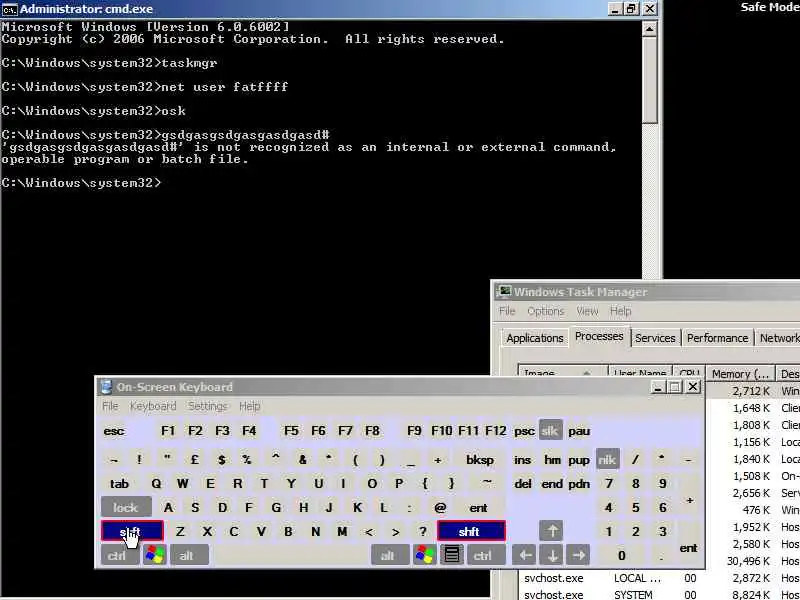800x600 pixels.
Task: Toggle the left ctrl key on On-Screen Keyboard
Action: click(120, 555)
